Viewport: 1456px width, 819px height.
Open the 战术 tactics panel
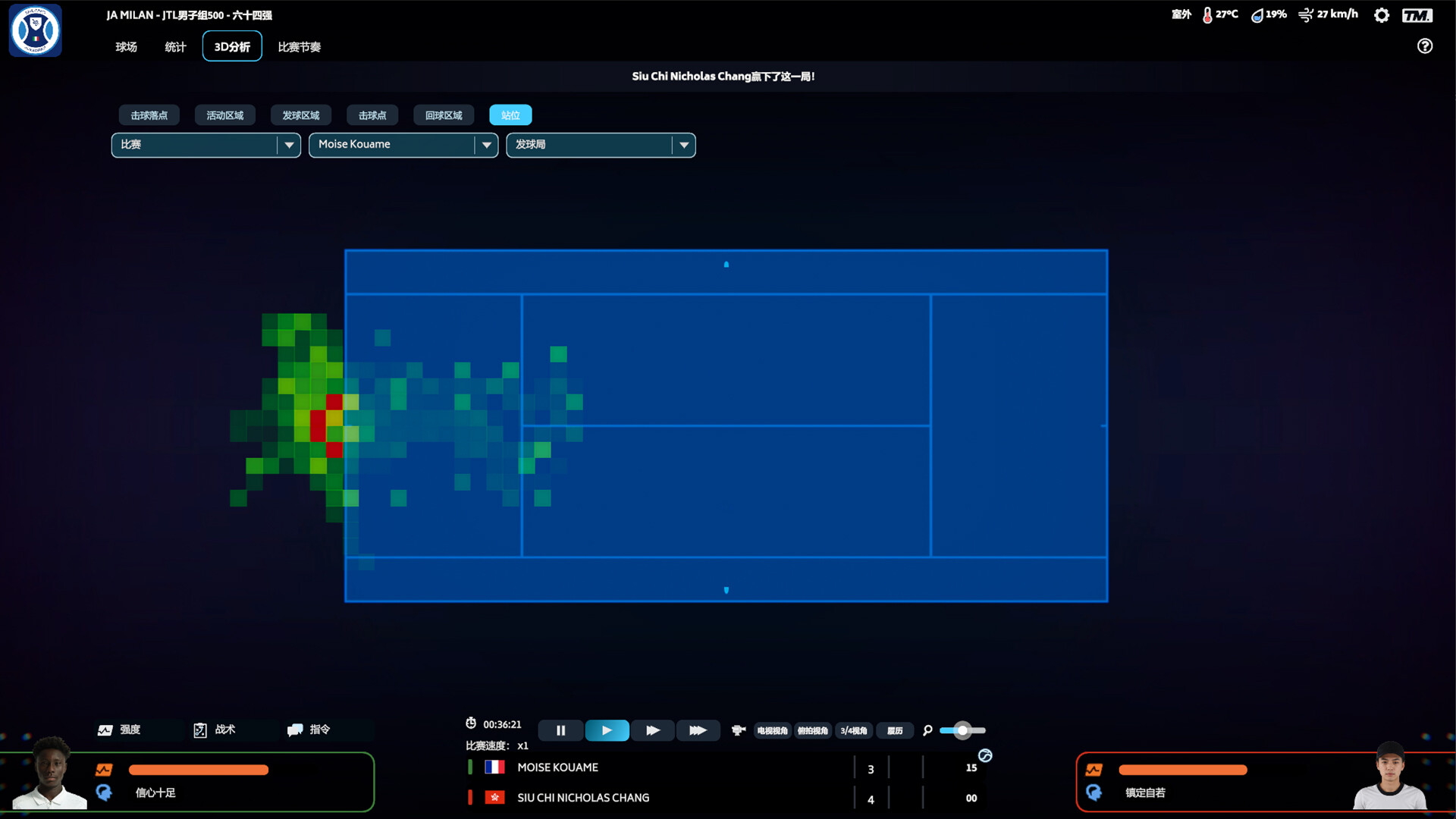click(x=215, y=730)
